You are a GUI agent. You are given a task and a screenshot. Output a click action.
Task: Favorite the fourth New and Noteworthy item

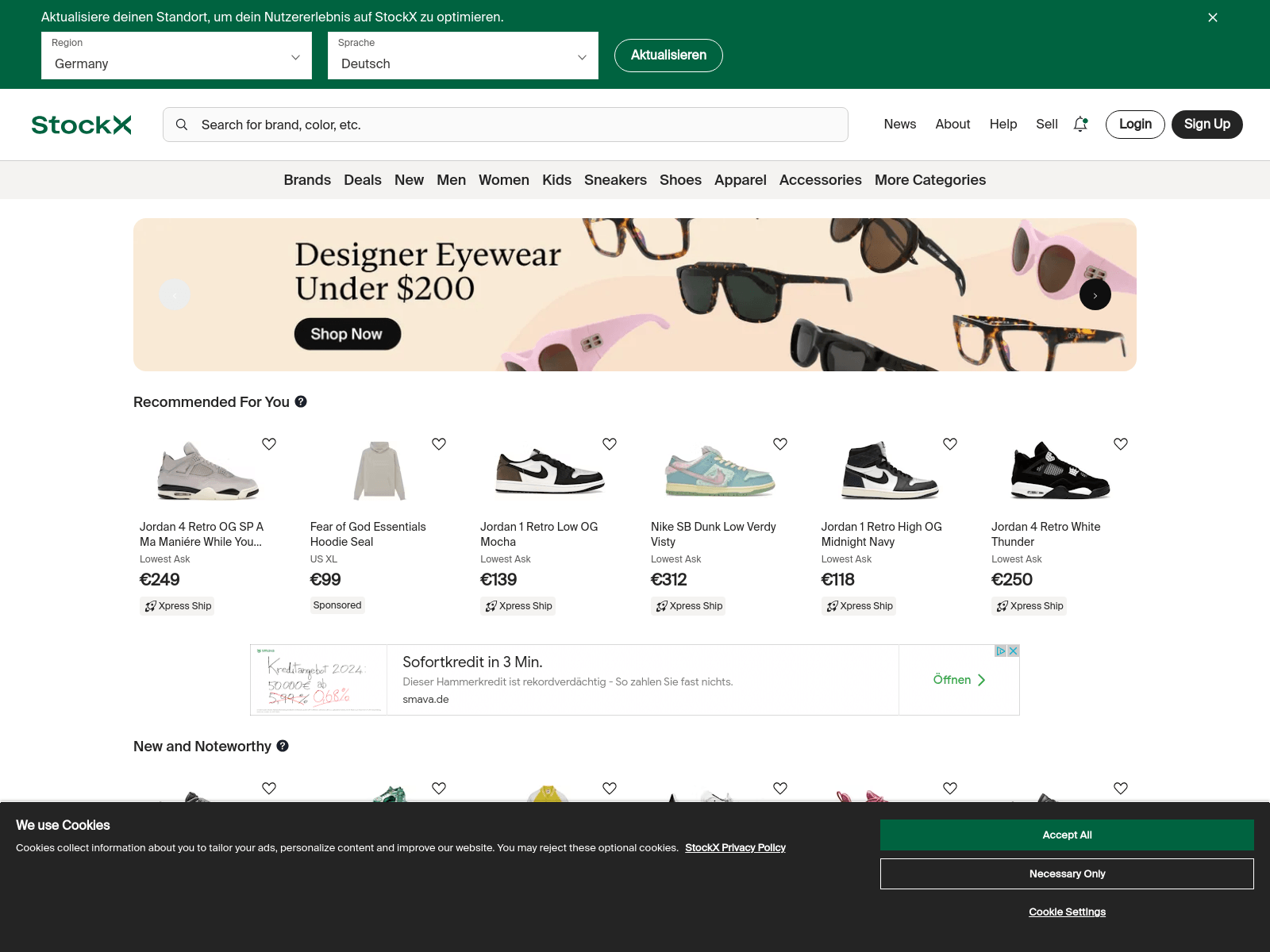pyautogui.click(x=780, y=789)
